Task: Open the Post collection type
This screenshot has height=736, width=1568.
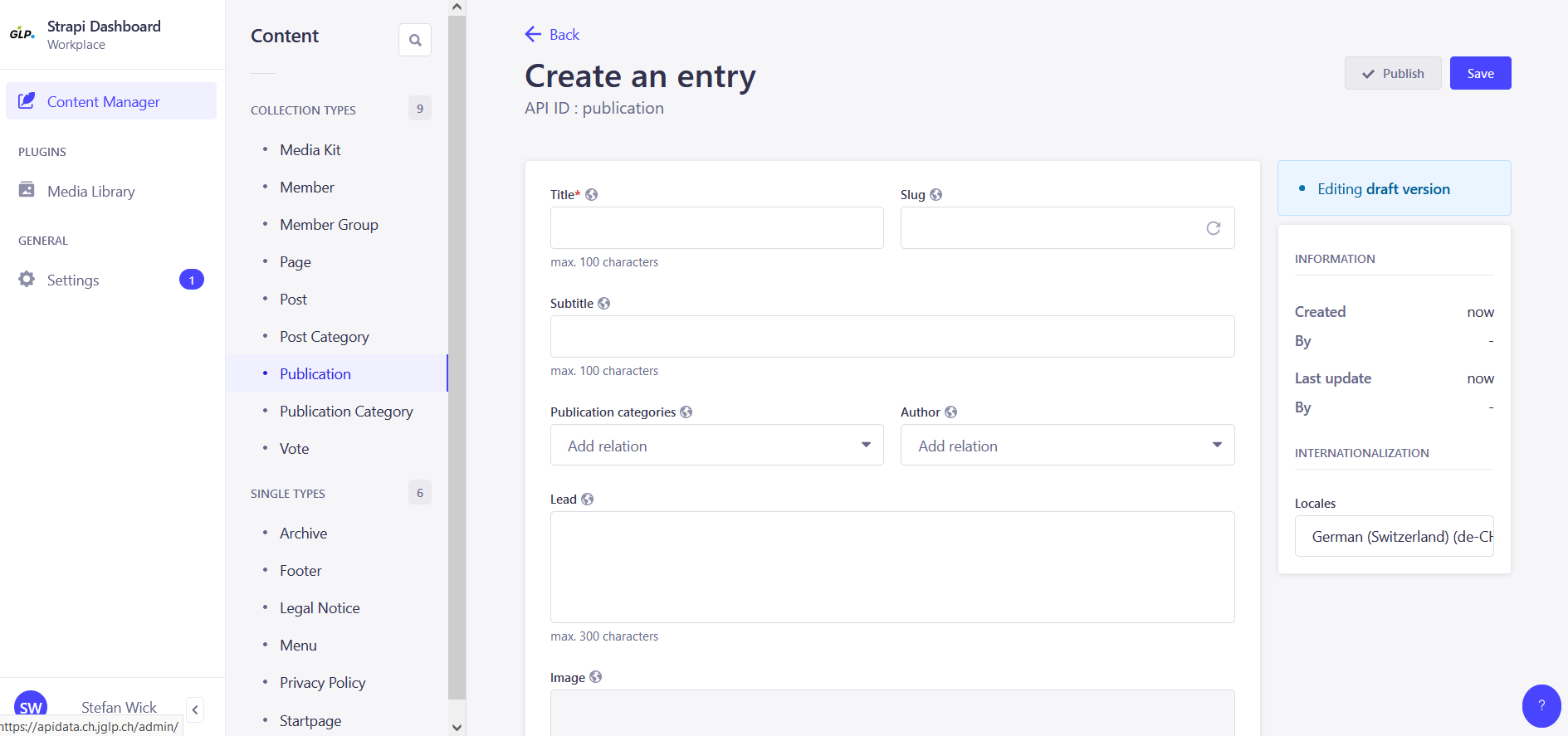Action: (293, 299)
